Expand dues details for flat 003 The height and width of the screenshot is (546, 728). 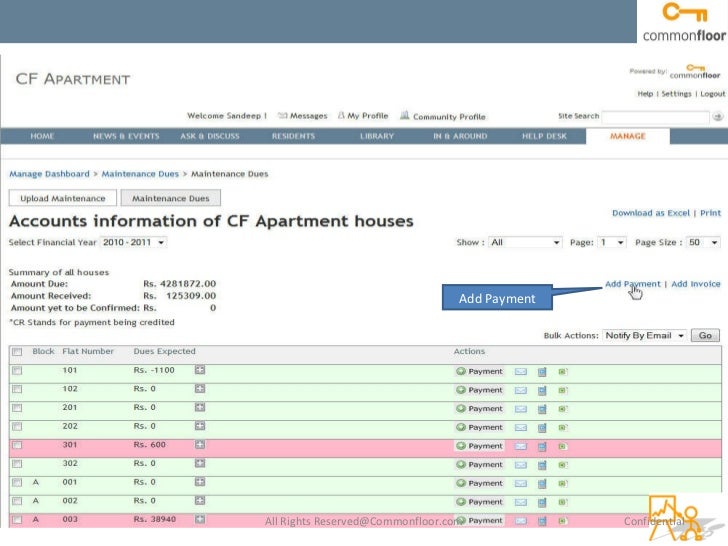click(200, 519)
